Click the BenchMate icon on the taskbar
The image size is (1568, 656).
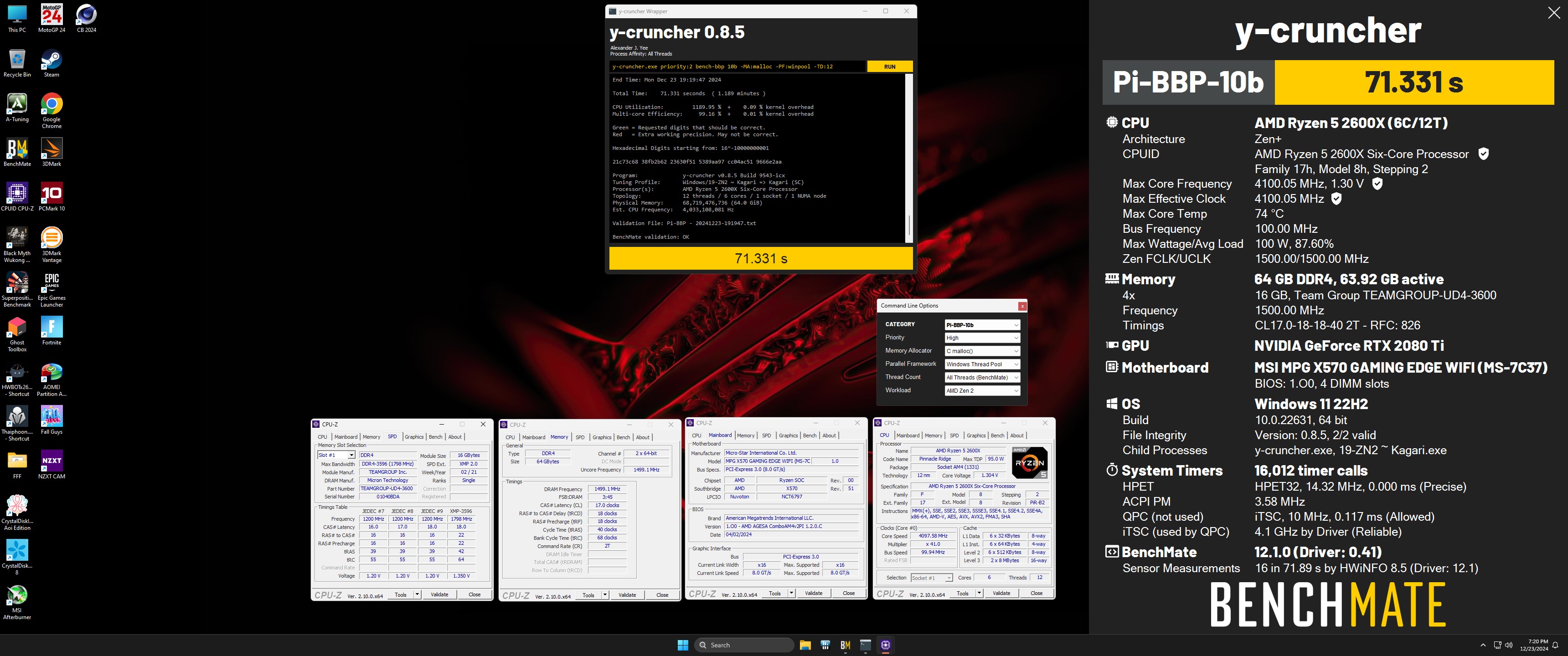845,645
